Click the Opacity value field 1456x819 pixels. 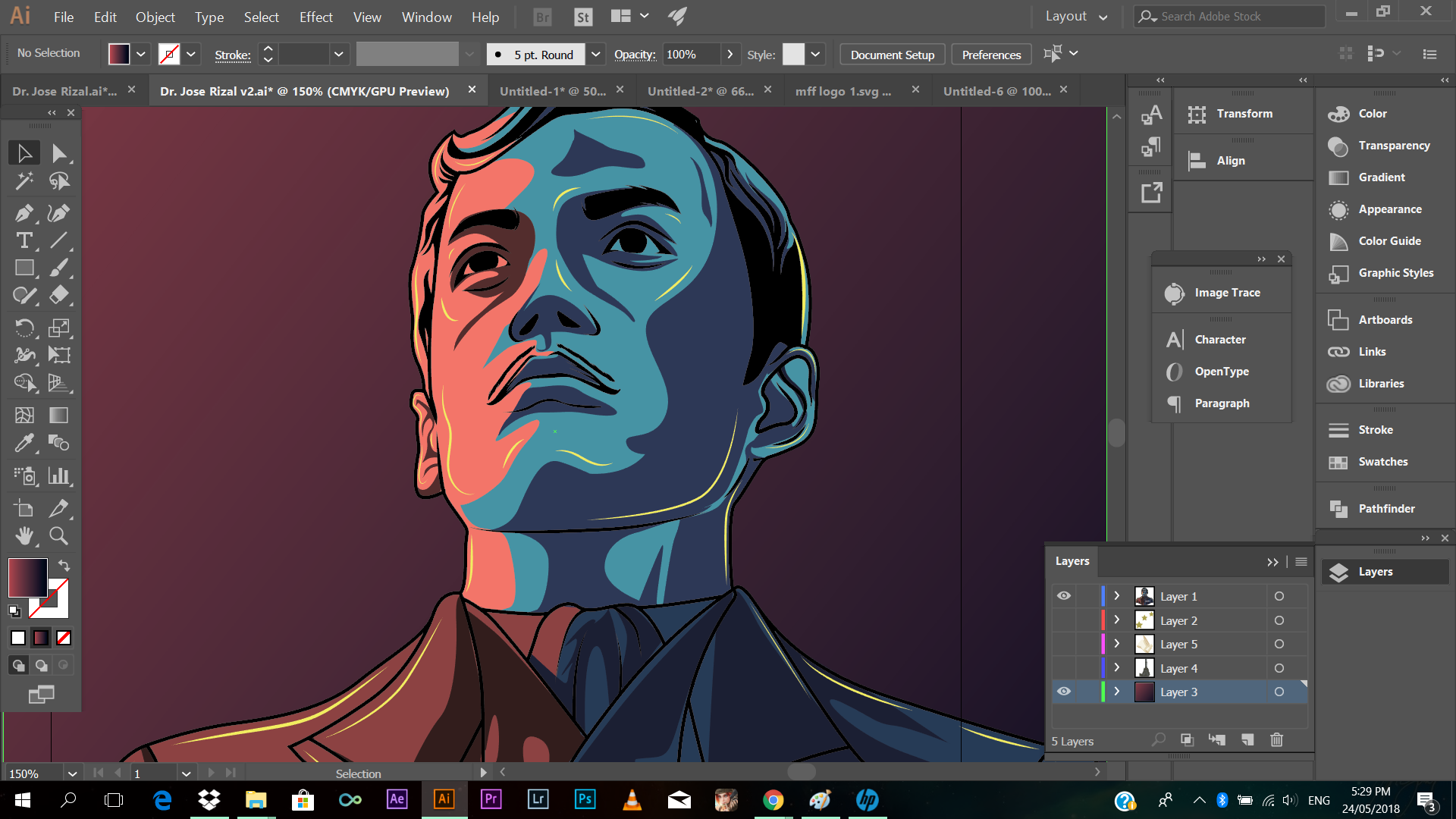tap(691, 54)
